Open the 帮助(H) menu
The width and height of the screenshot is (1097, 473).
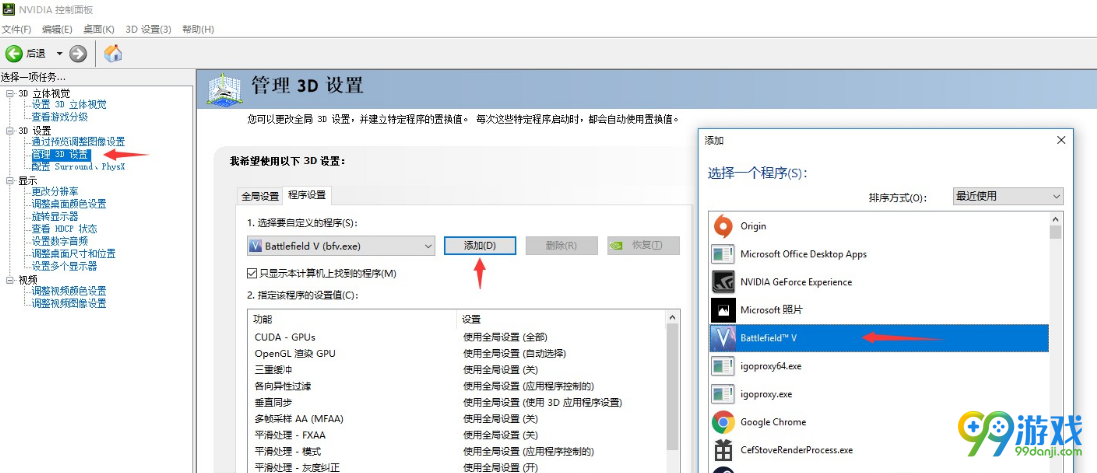coord(198,29)
